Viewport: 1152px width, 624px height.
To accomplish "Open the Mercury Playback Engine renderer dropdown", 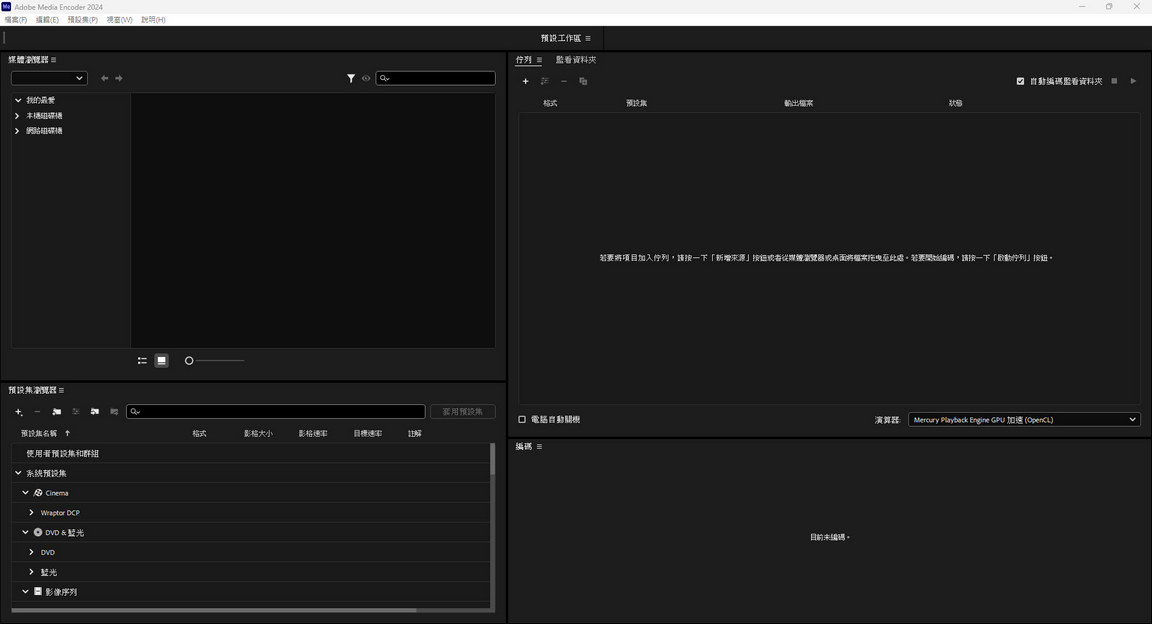I will pyautogui.click(x=1022, y=419).
